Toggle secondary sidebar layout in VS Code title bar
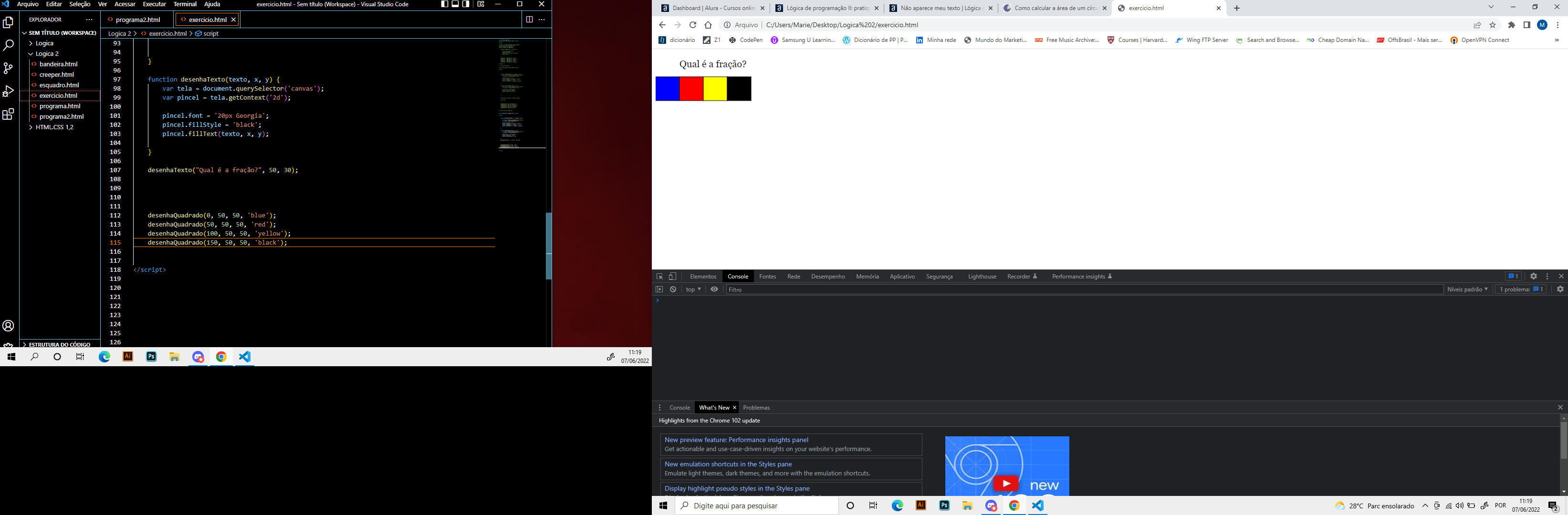The height and width of the screenshot is (515, 1568). (466, 4)
